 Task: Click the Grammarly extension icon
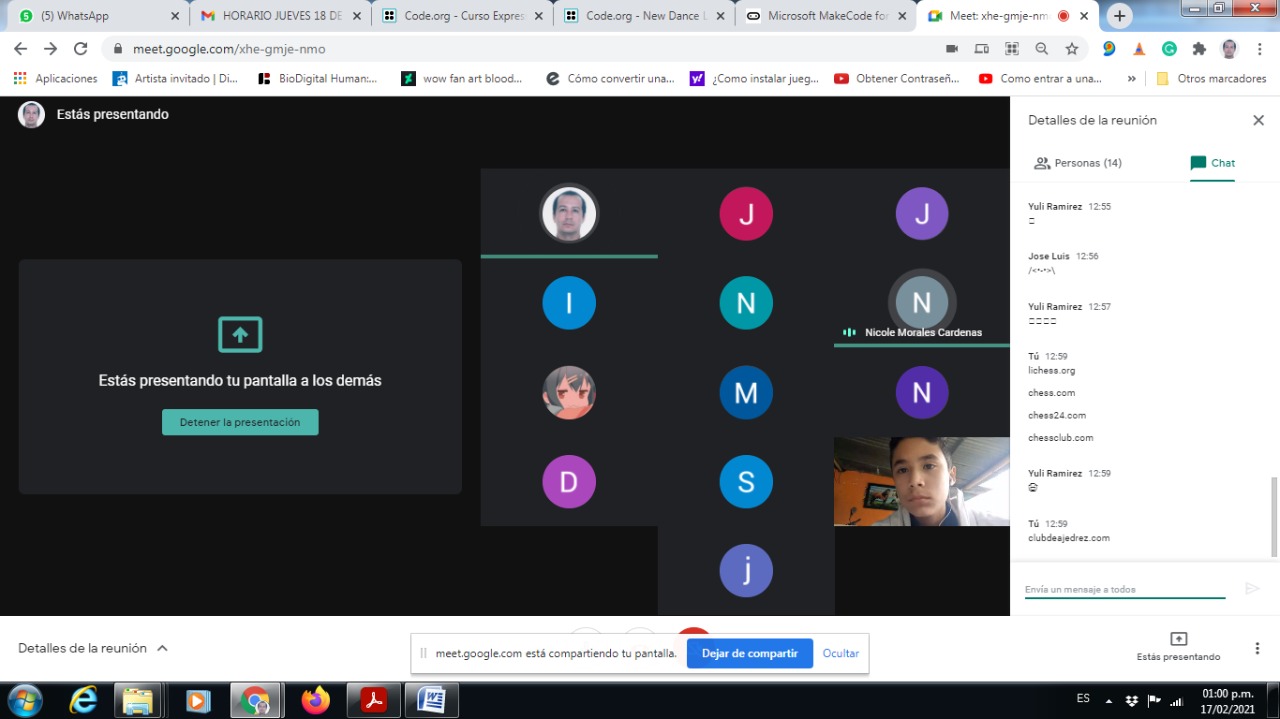point(1169,48)
